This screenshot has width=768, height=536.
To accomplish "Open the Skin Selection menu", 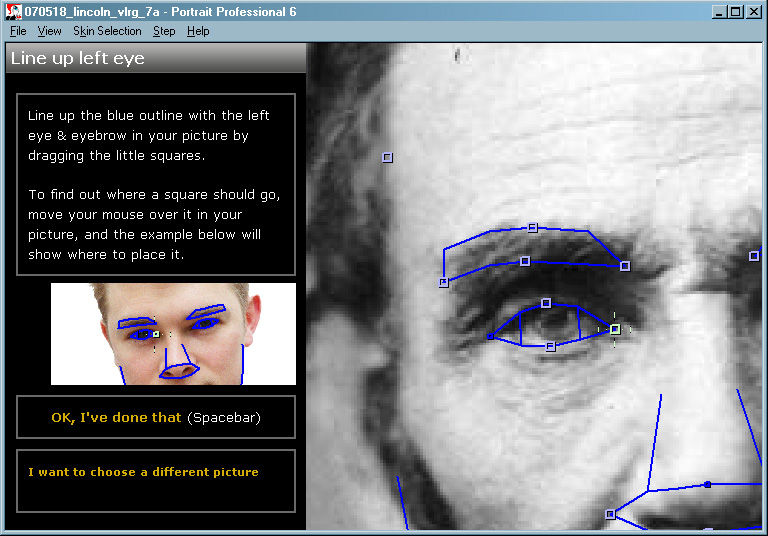I will pyautogui.click(x=107, y=31).
